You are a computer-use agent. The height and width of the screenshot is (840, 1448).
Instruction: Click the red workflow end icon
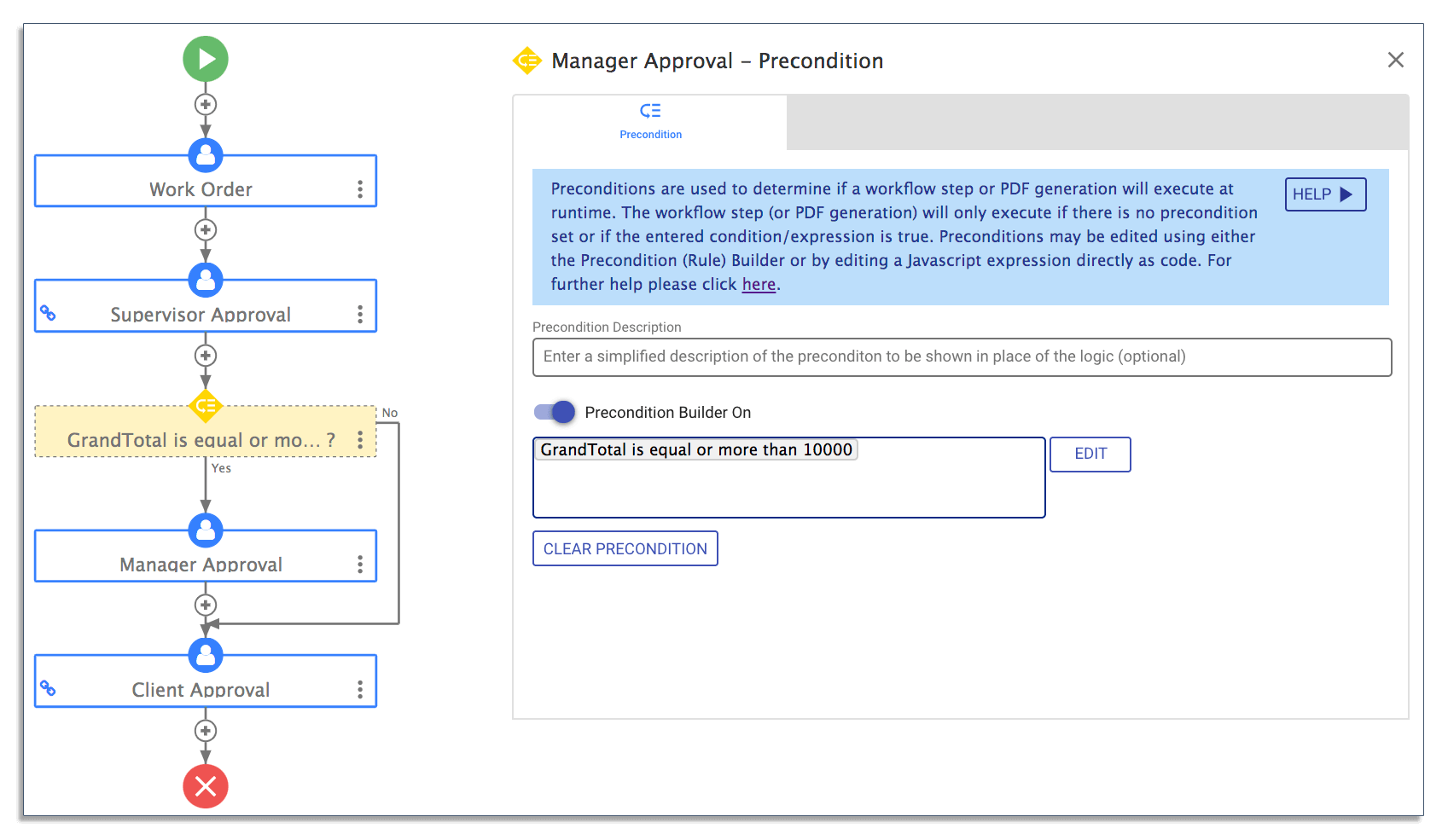[x=206, y=786]
